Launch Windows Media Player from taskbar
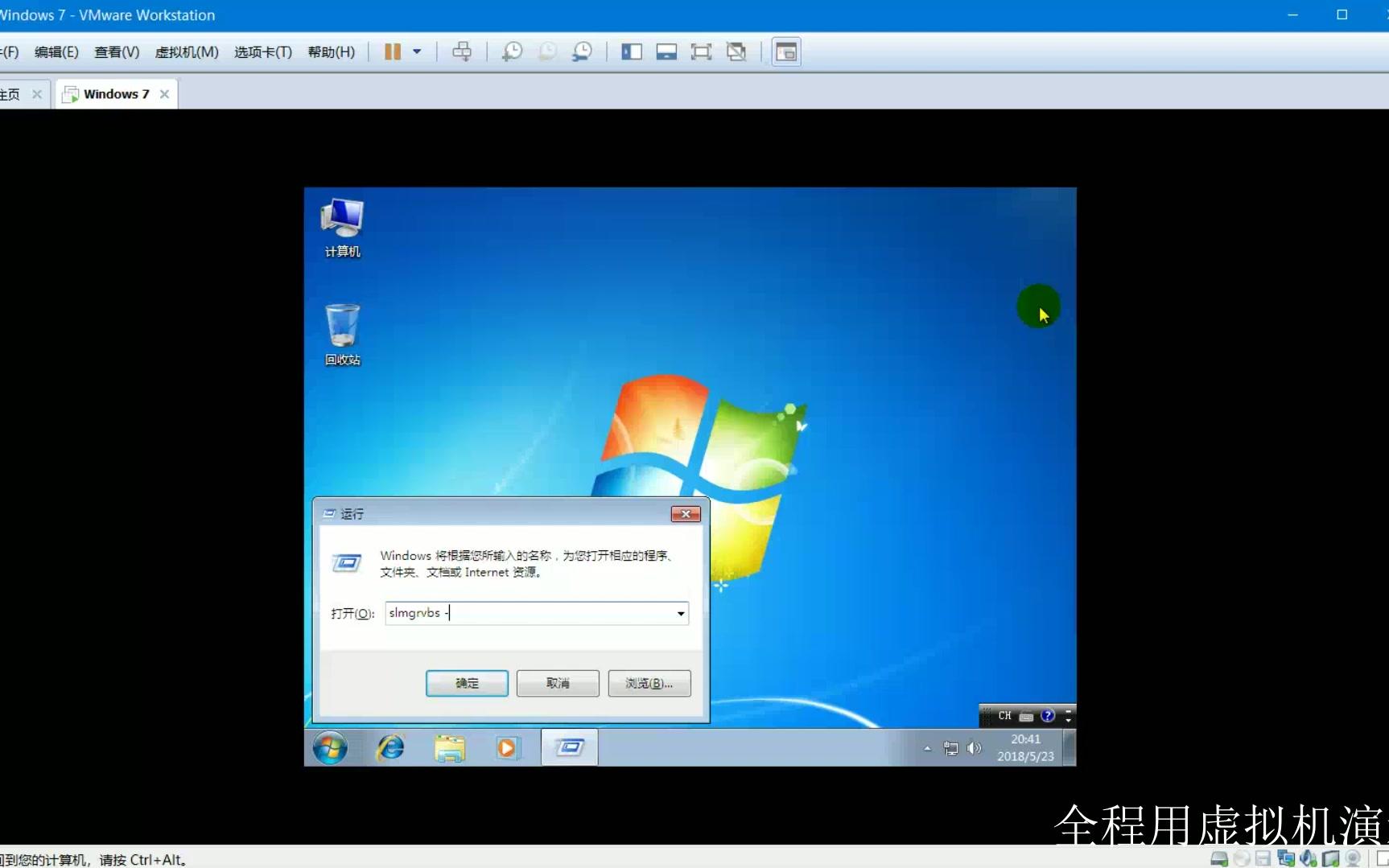 point(508,747)
